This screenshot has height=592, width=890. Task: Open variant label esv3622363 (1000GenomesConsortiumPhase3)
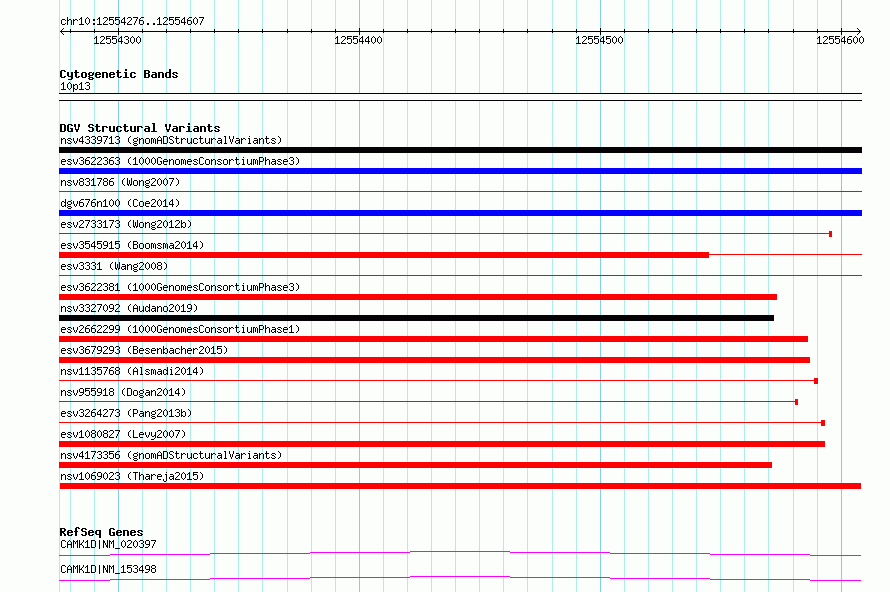point(180,161)
